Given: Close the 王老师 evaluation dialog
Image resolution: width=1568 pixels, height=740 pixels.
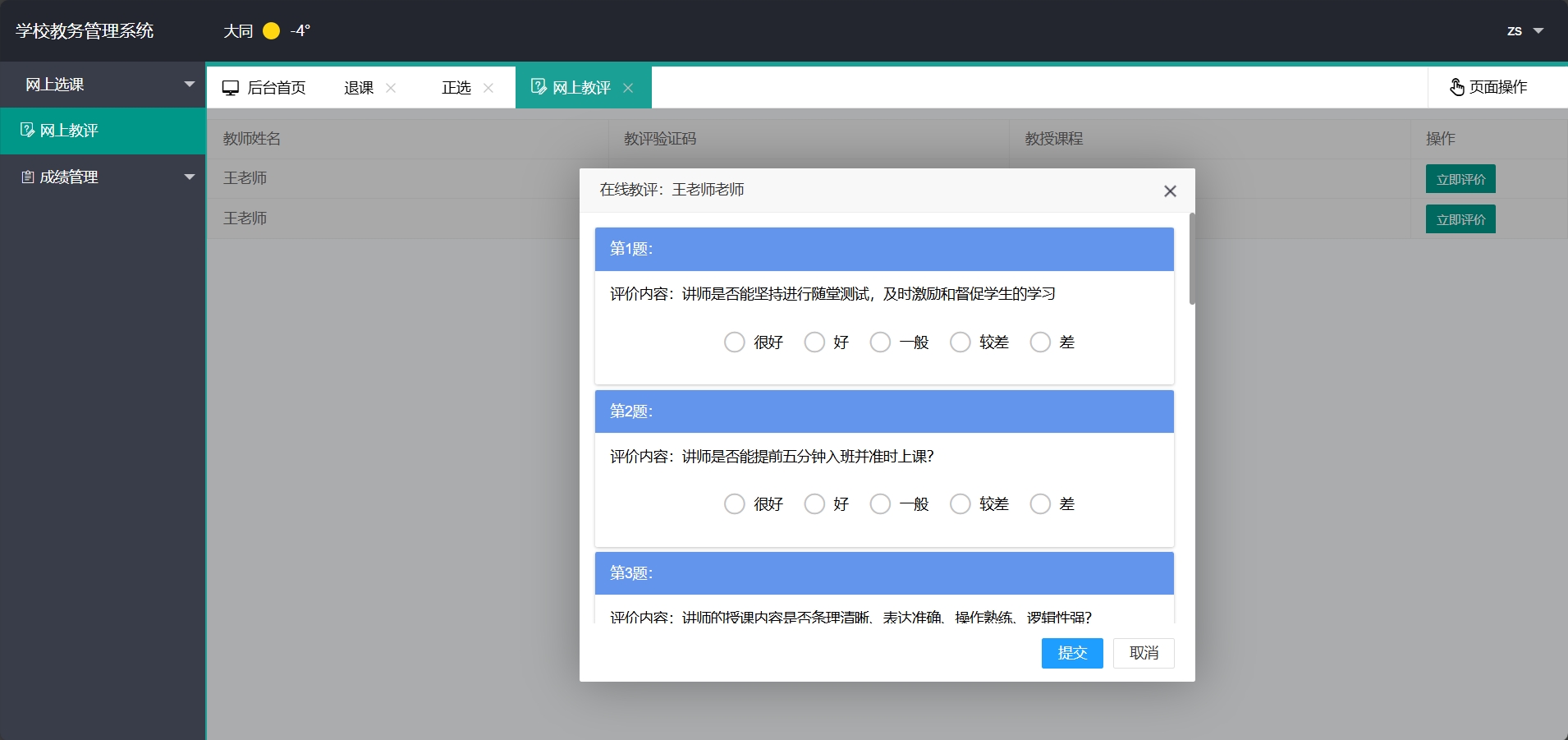Looking at the screenshot, I should [1170, 191].
